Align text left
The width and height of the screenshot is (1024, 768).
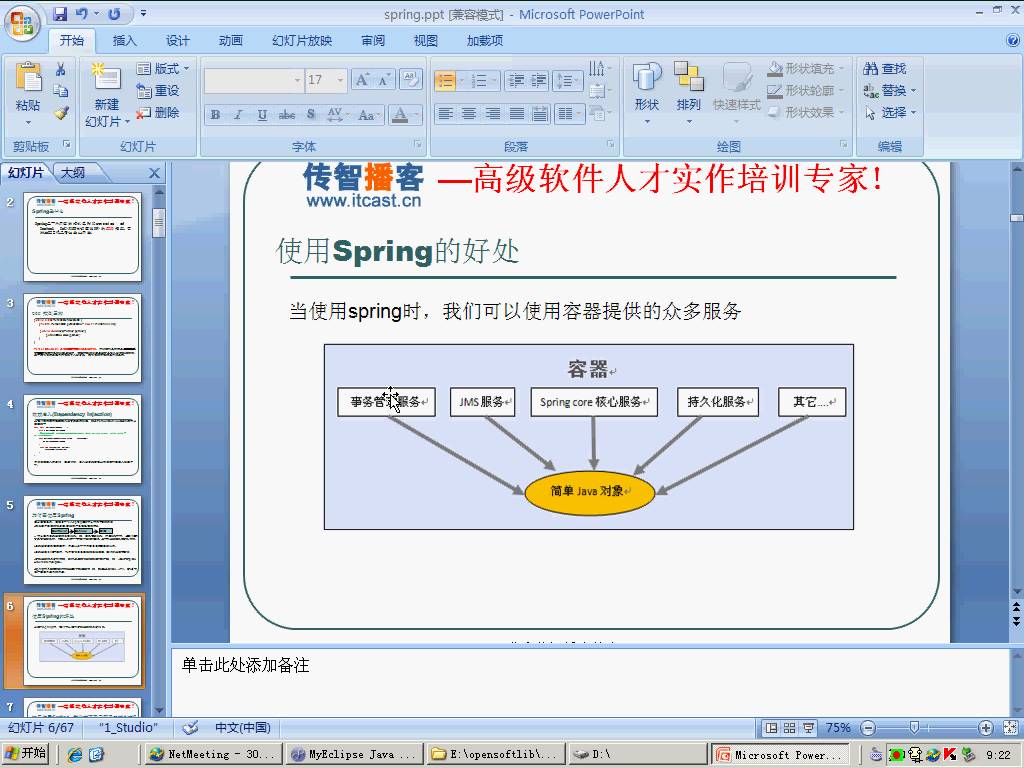445,114
